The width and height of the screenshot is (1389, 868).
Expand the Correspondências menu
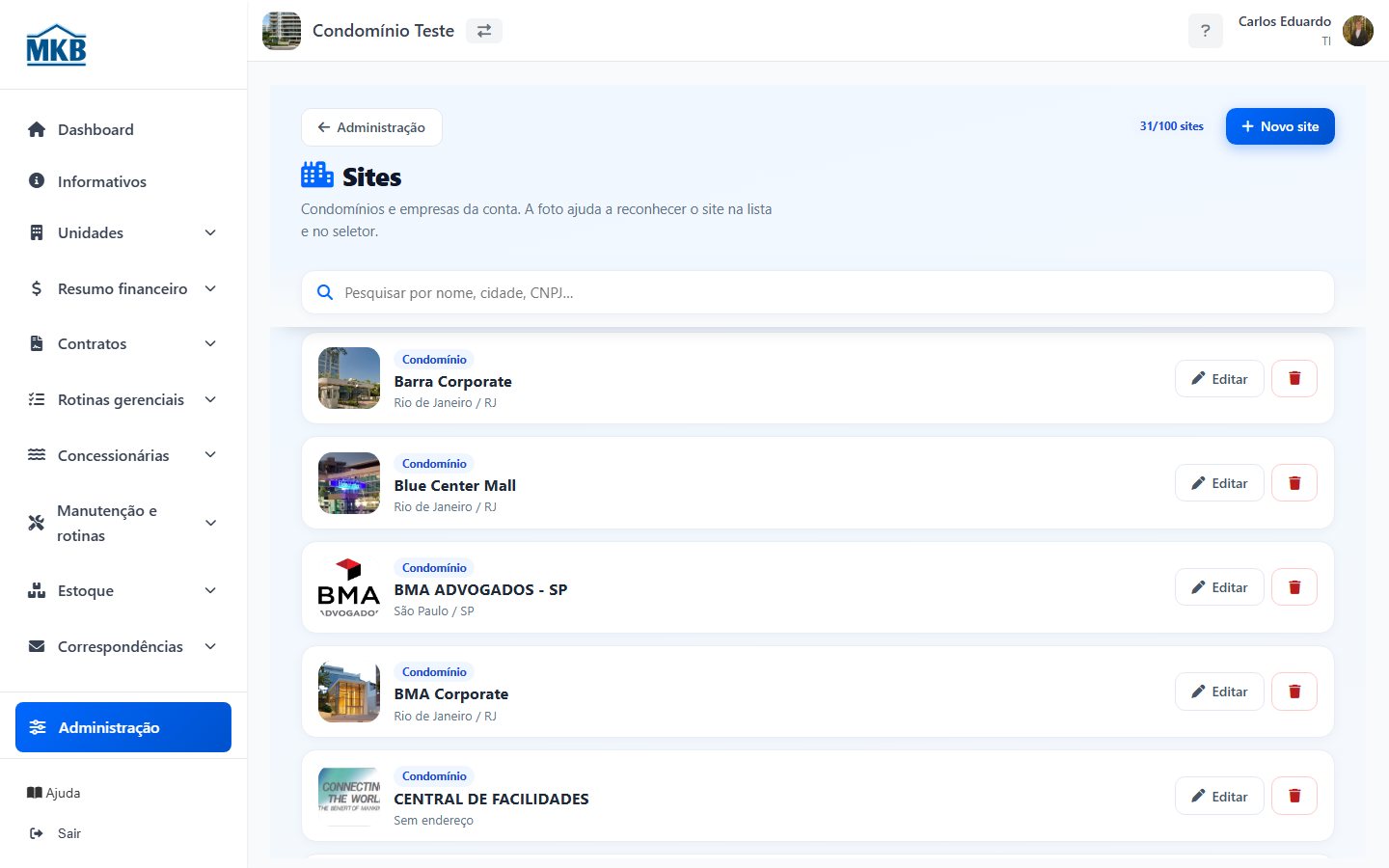point(123,646)
